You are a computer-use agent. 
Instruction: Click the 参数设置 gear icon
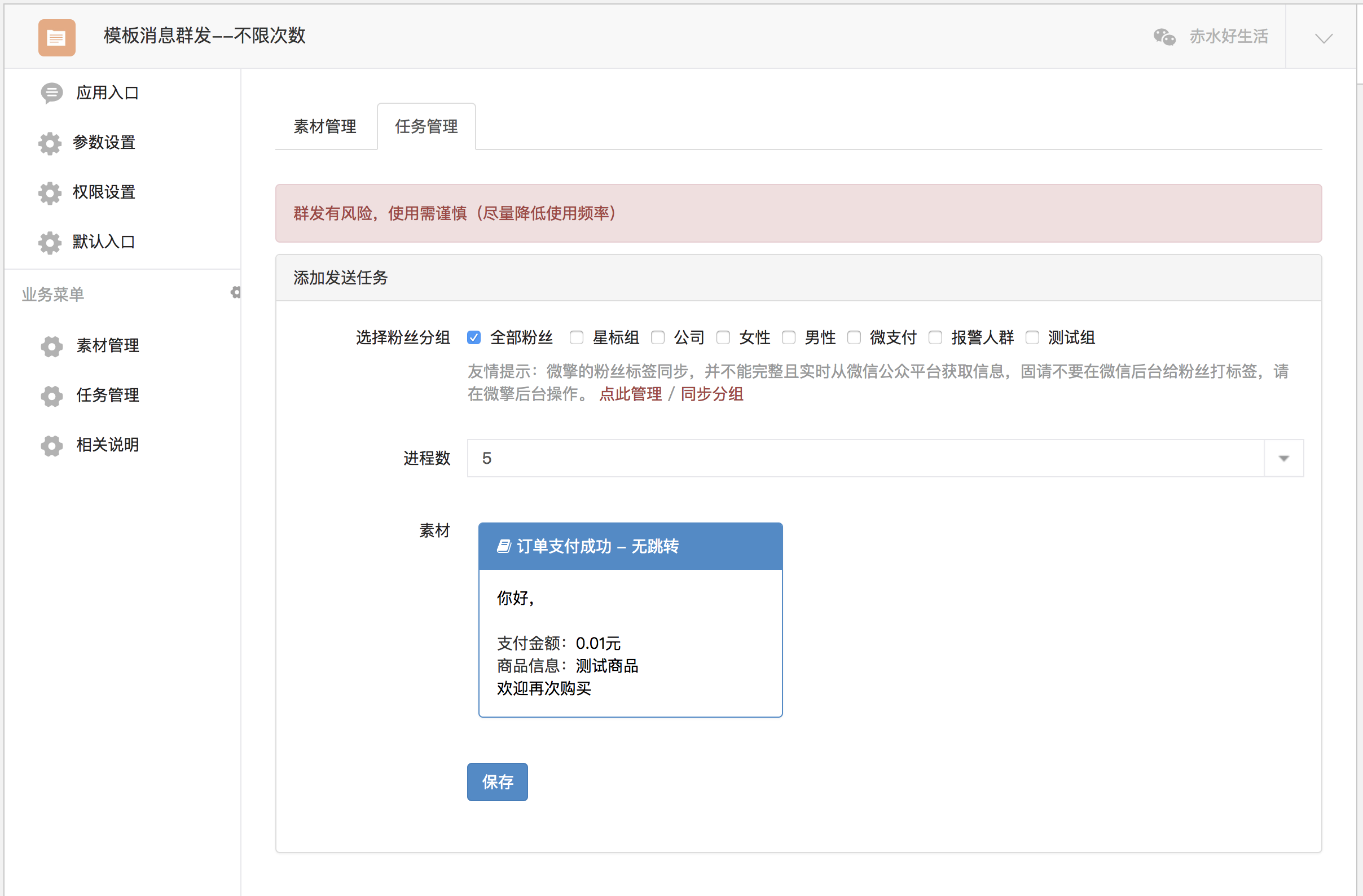coord(50,143)
